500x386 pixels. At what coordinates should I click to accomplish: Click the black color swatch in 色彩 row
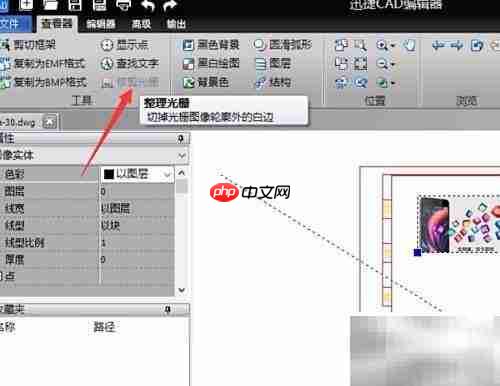(x=109, y=174)
